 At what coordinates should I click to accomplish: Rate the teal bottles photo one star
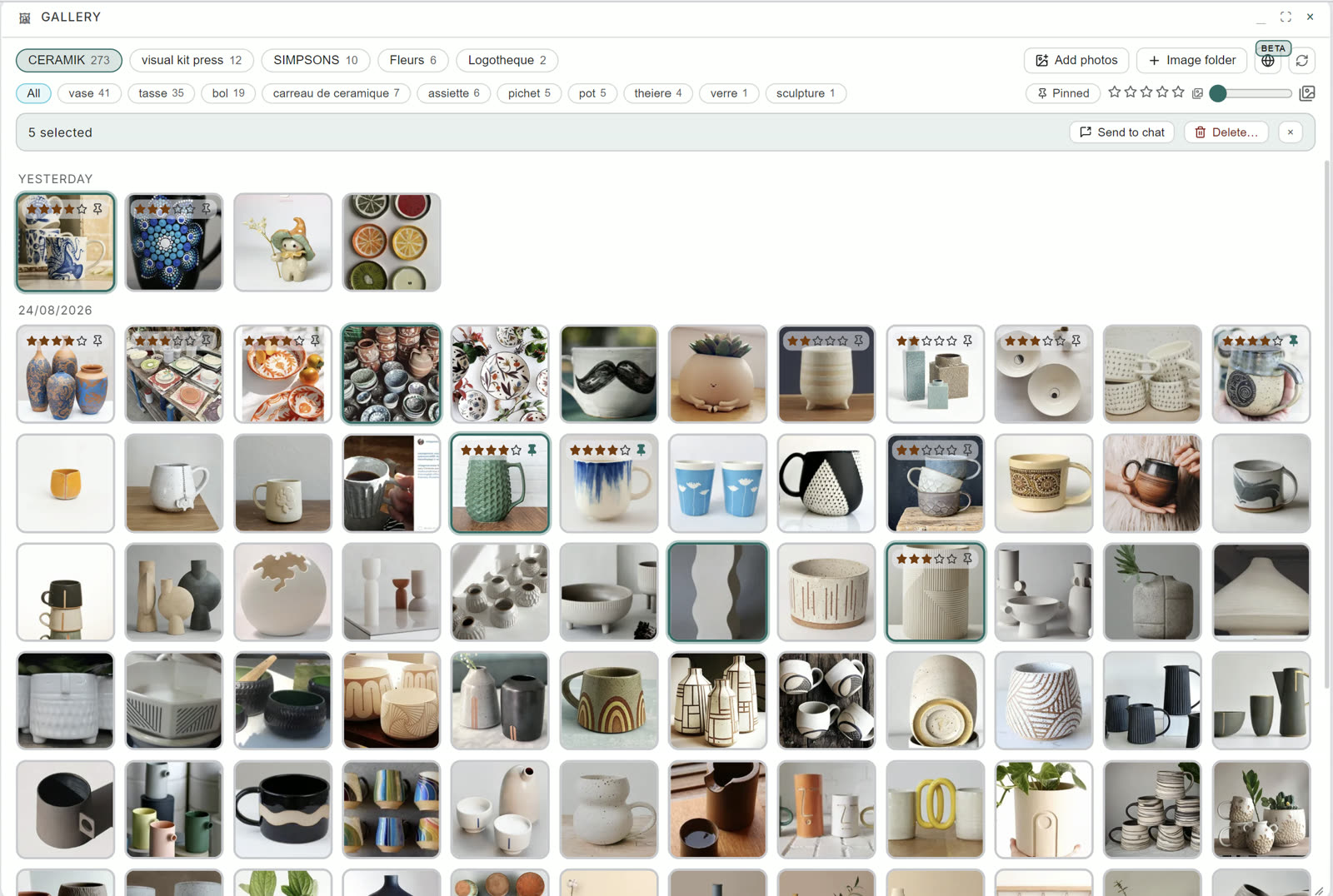[x=901, y=341]
